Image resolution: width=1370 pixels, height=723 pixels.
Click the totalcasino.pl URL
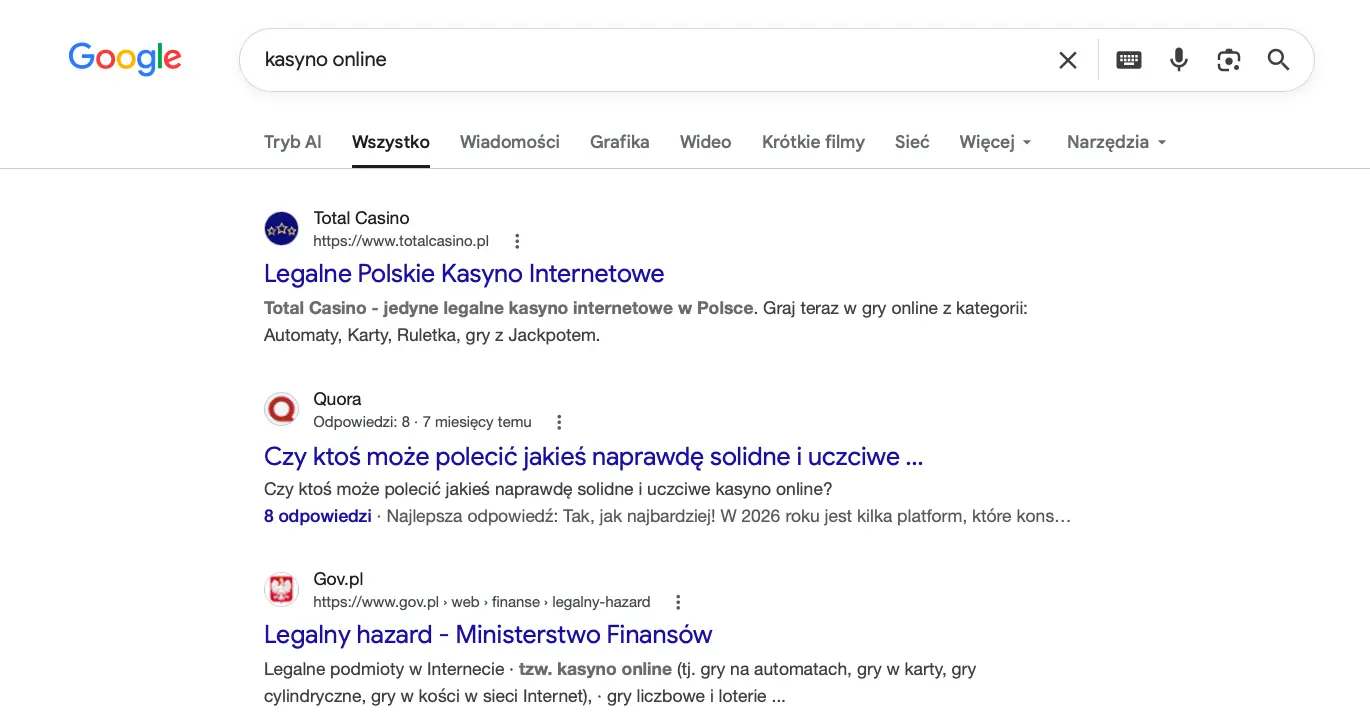click(x=401, y=241)
